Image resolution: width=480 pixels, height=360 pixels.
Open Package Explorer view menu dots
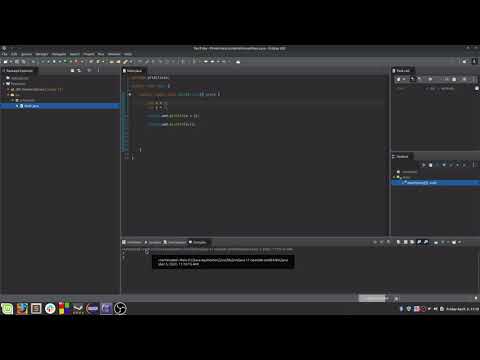click(x=98, y=71)
